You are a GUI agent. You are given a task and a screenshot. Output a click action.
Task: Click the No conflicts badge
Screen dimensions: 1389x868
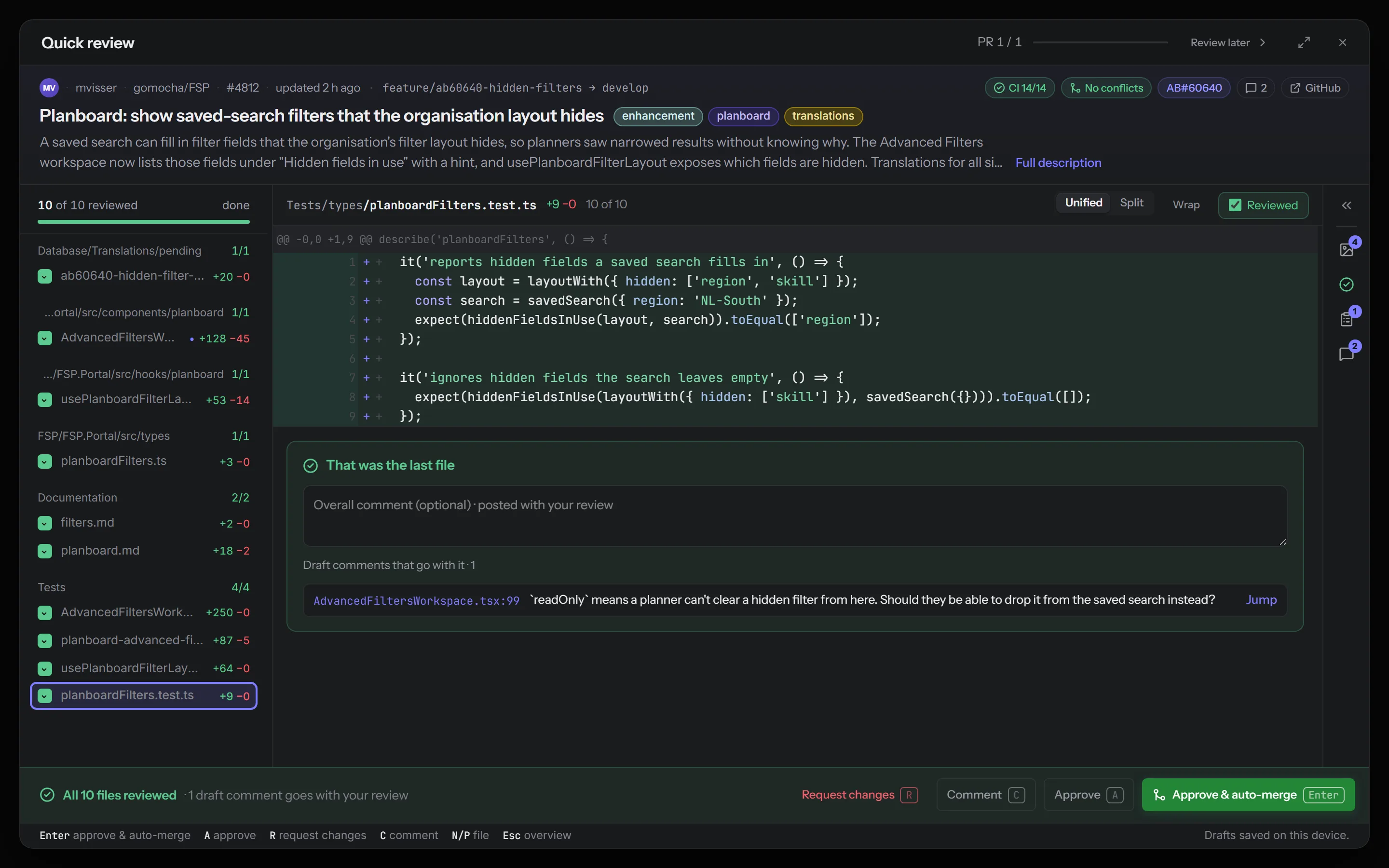pos(1106,88)
